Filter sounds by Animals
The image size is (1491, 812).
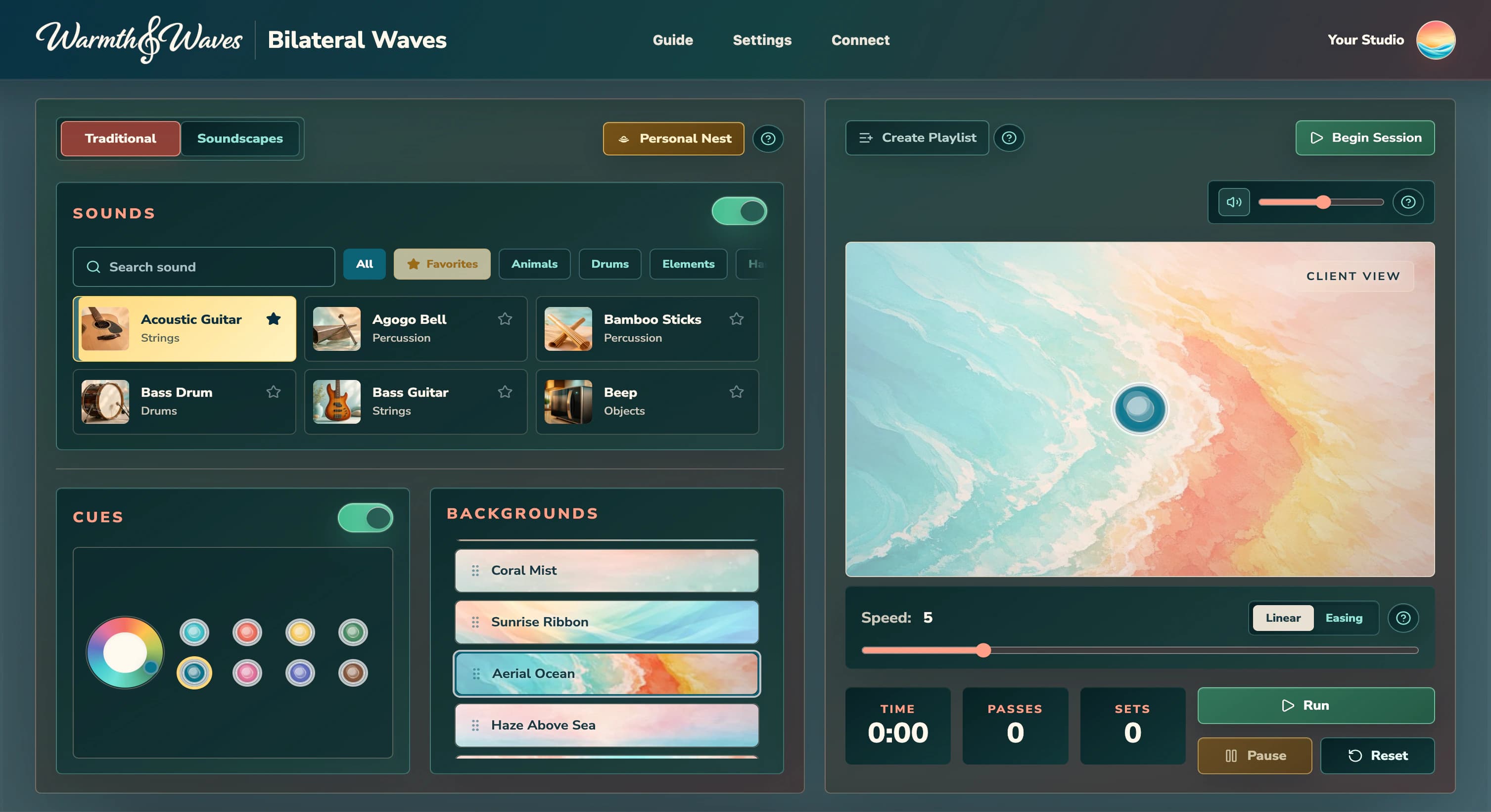[534, 264]
